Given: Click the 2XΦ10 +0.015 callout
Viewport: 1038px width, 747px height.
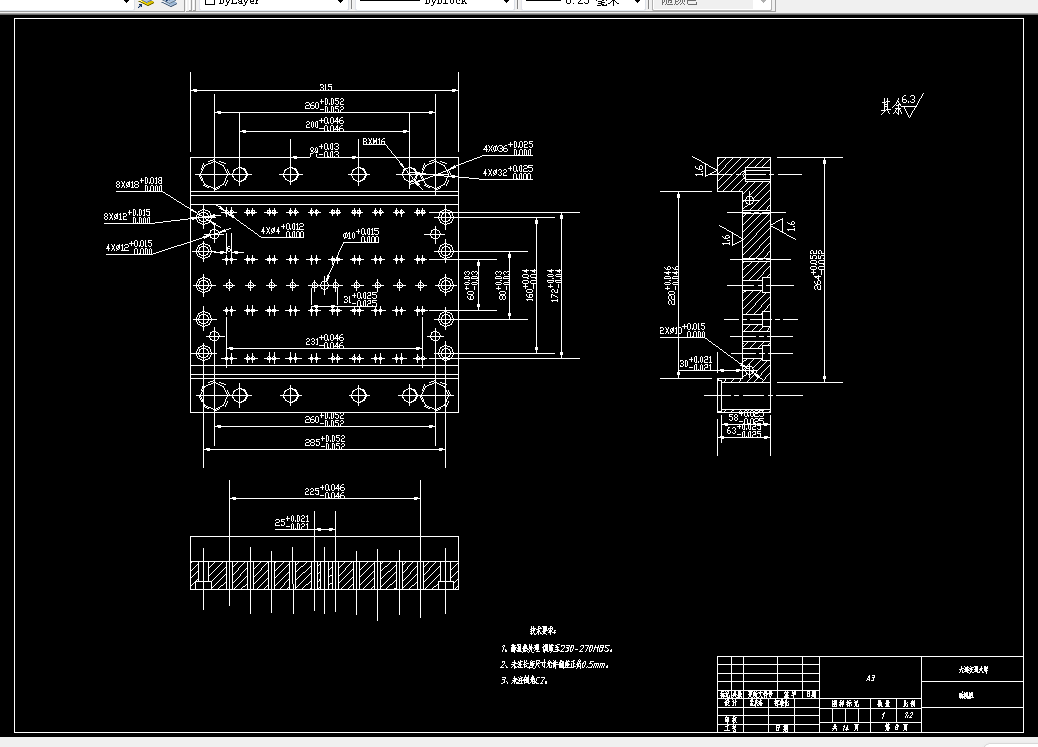Looking at the screenshot, I should coord(683,330).
